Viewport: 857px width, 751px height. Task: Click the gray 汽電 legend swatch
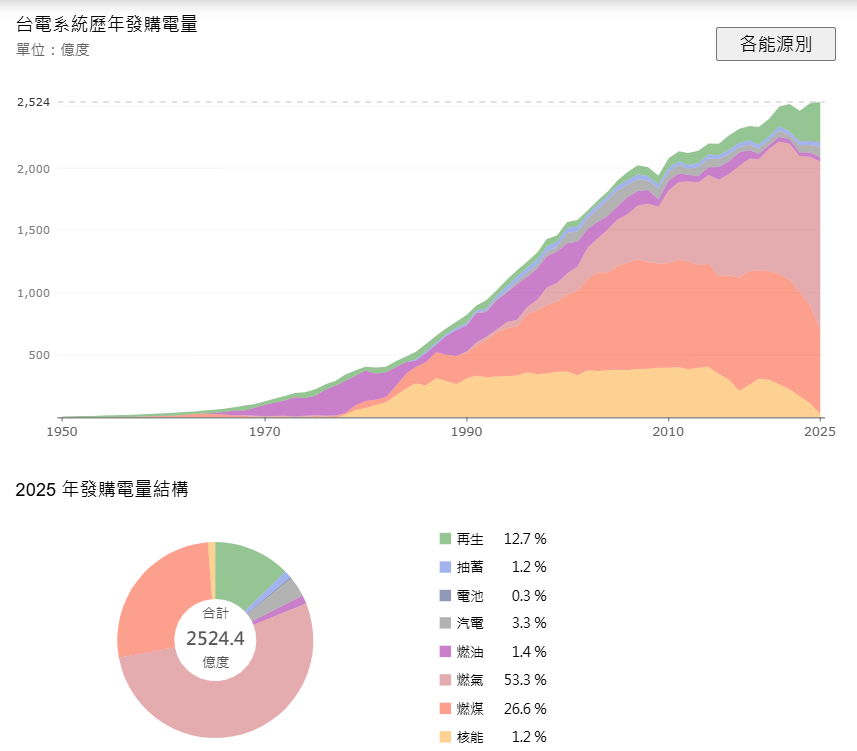click(445, 624)
